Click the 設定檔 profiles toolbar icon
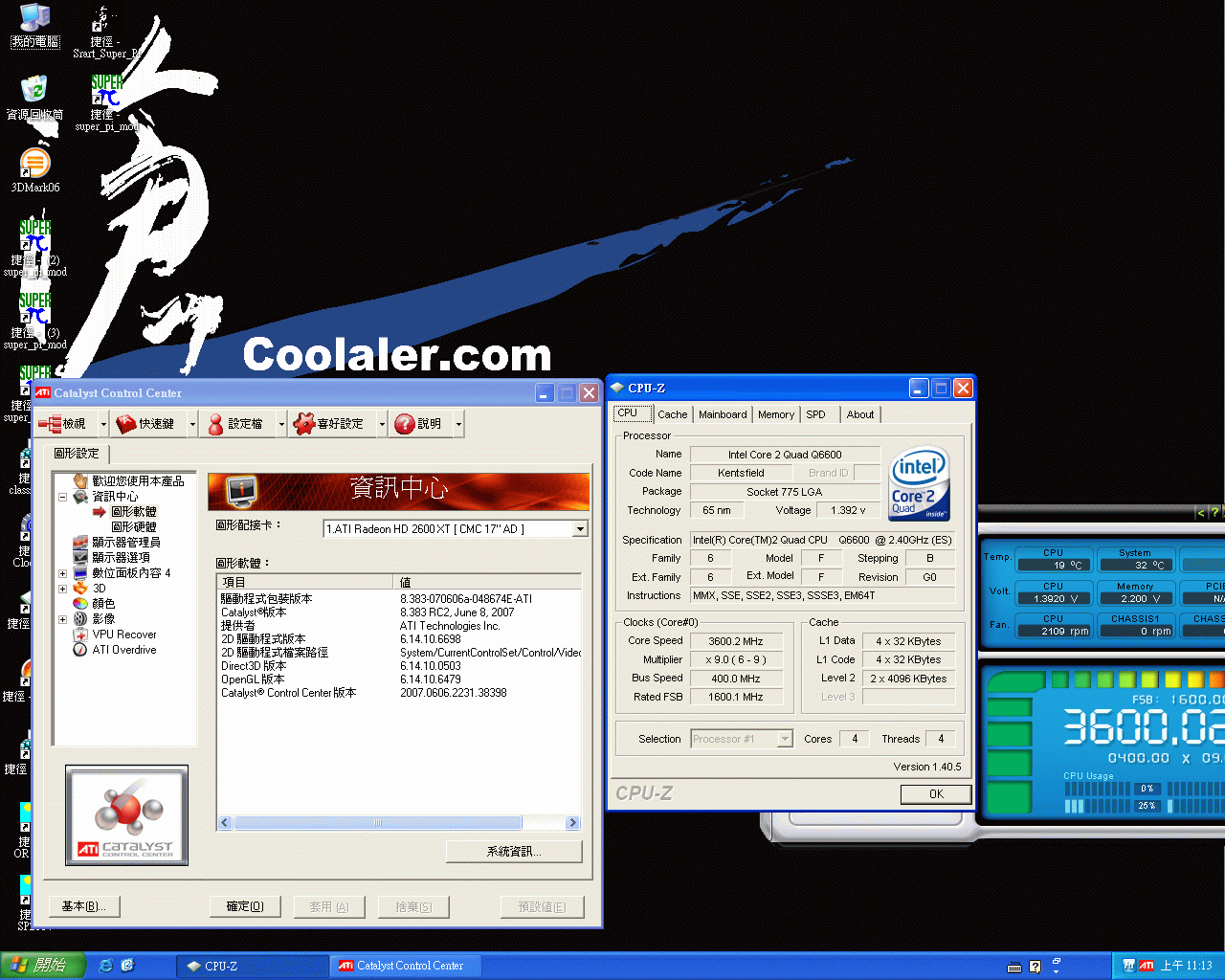Viewport: 1225px width, 980px height. click(235, 423)
